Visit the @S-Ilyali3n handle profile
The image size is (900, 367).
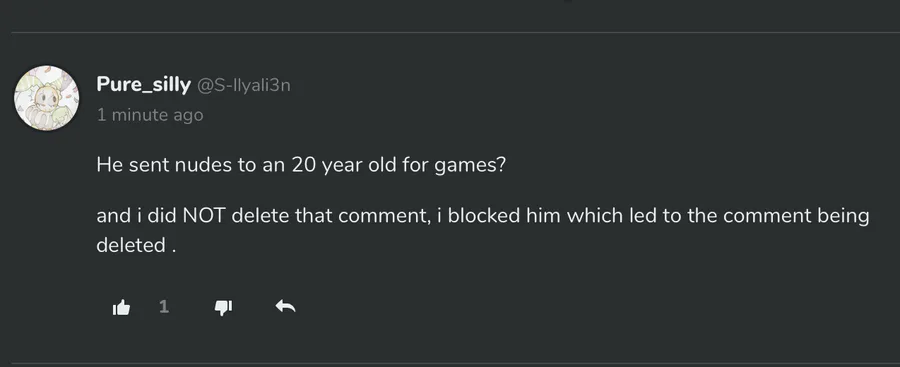point(244,85)
